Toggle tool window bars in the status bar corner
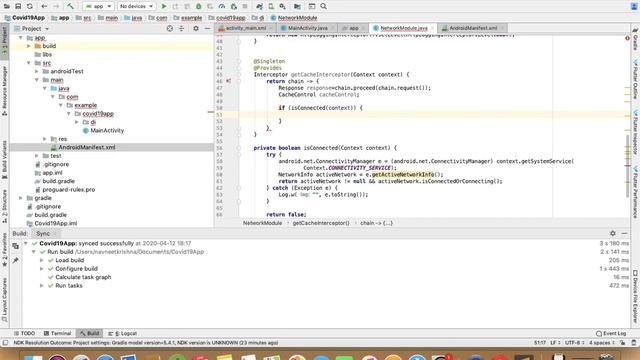 [5, 343]
